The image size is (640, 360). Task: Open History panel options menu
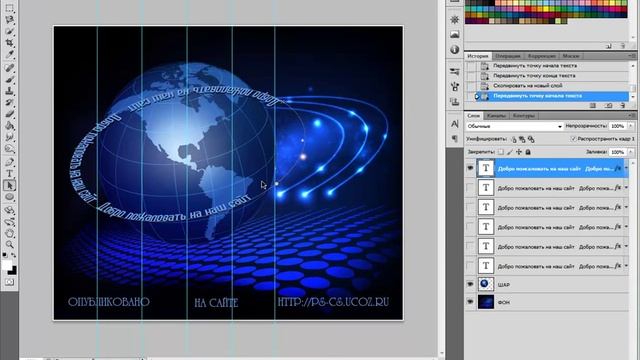(x=633, y=56)
